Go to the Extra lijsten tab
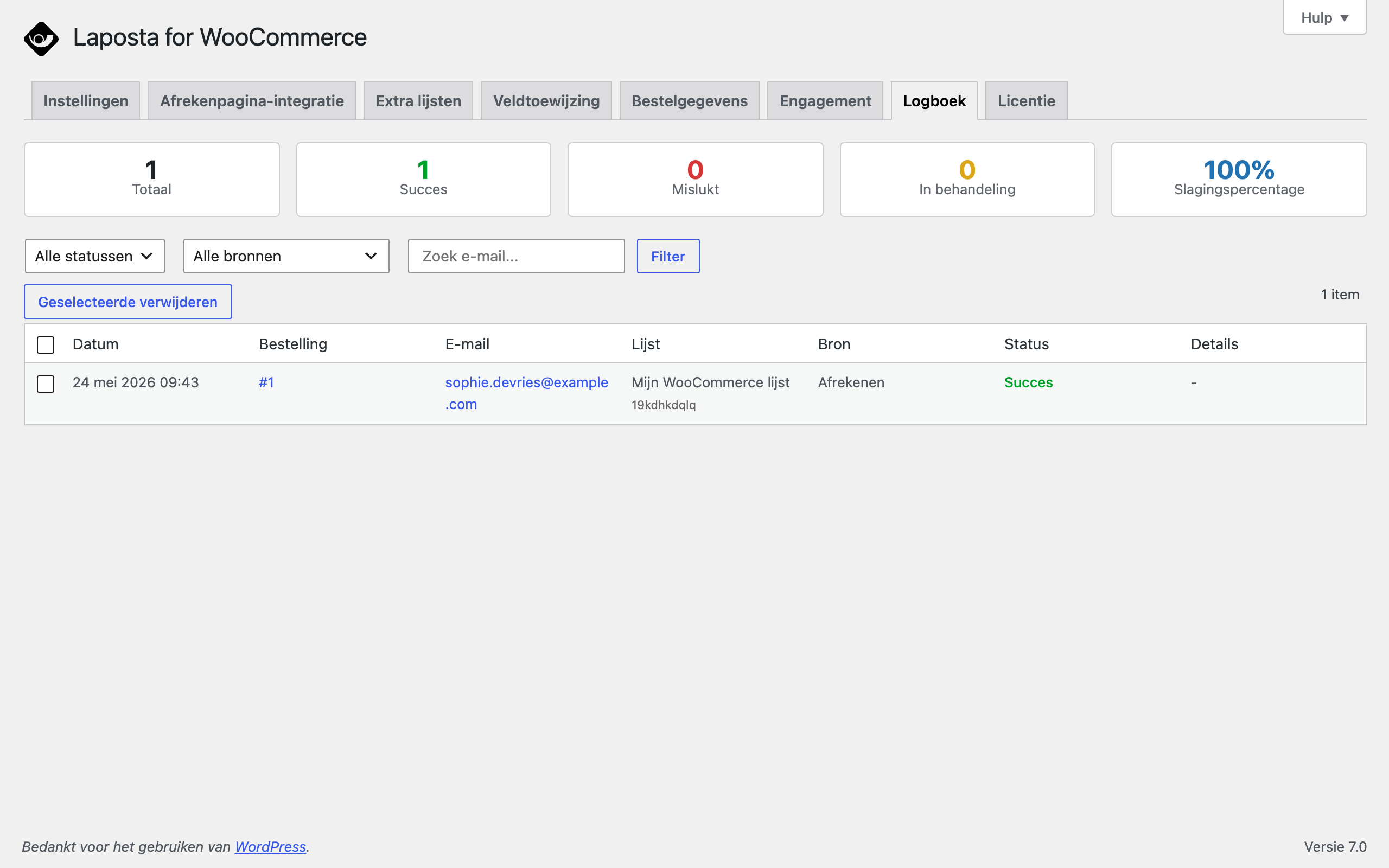The image size is (1389, 868). coord(418,101)
